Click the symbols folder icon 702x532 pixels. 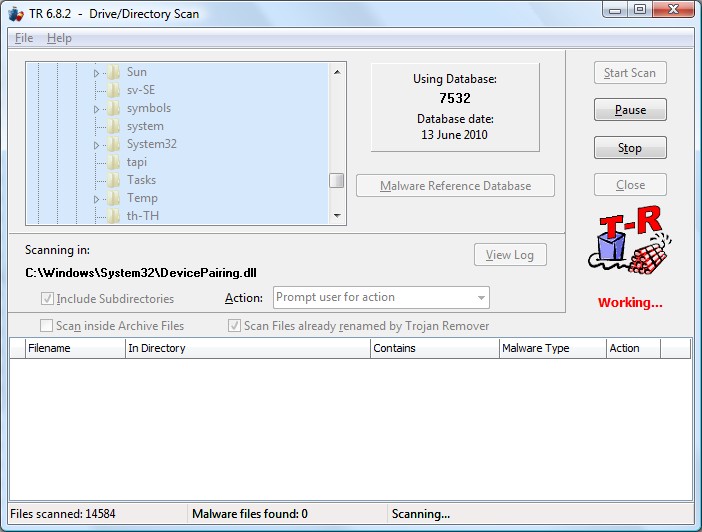(114, 108)
